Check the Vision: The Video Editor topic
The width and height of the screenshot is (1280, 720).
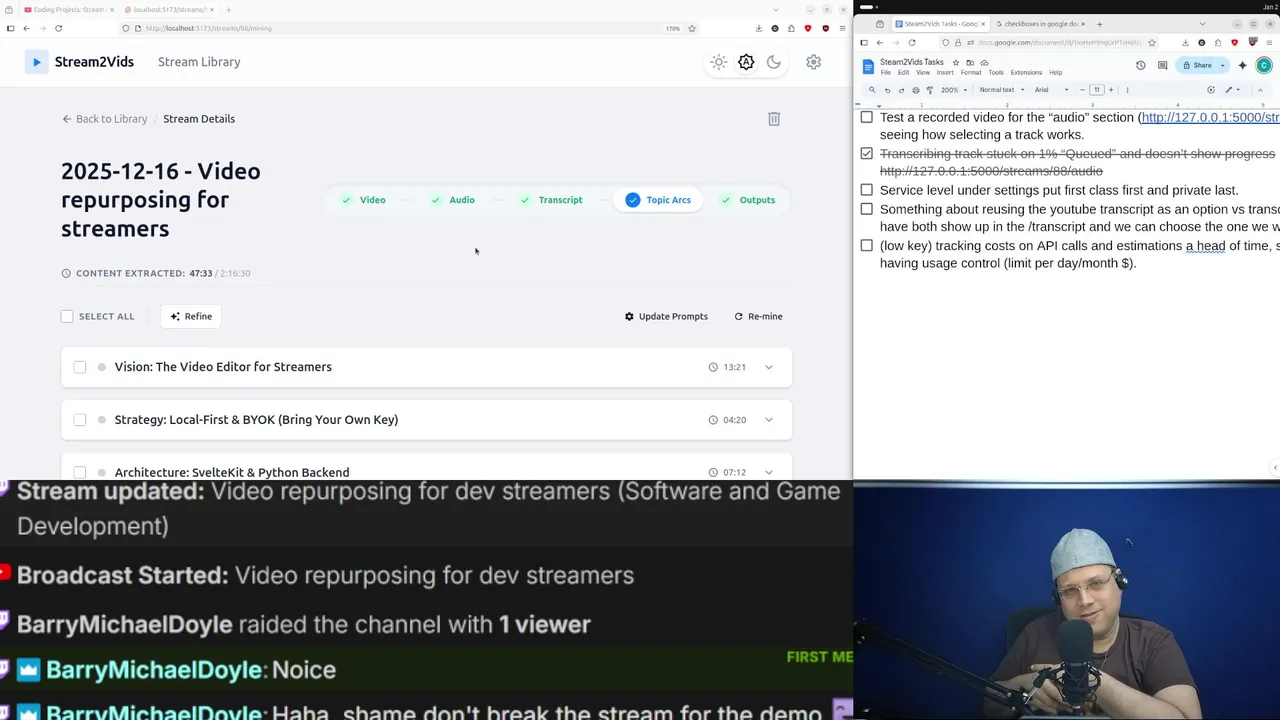pos(80,367)
